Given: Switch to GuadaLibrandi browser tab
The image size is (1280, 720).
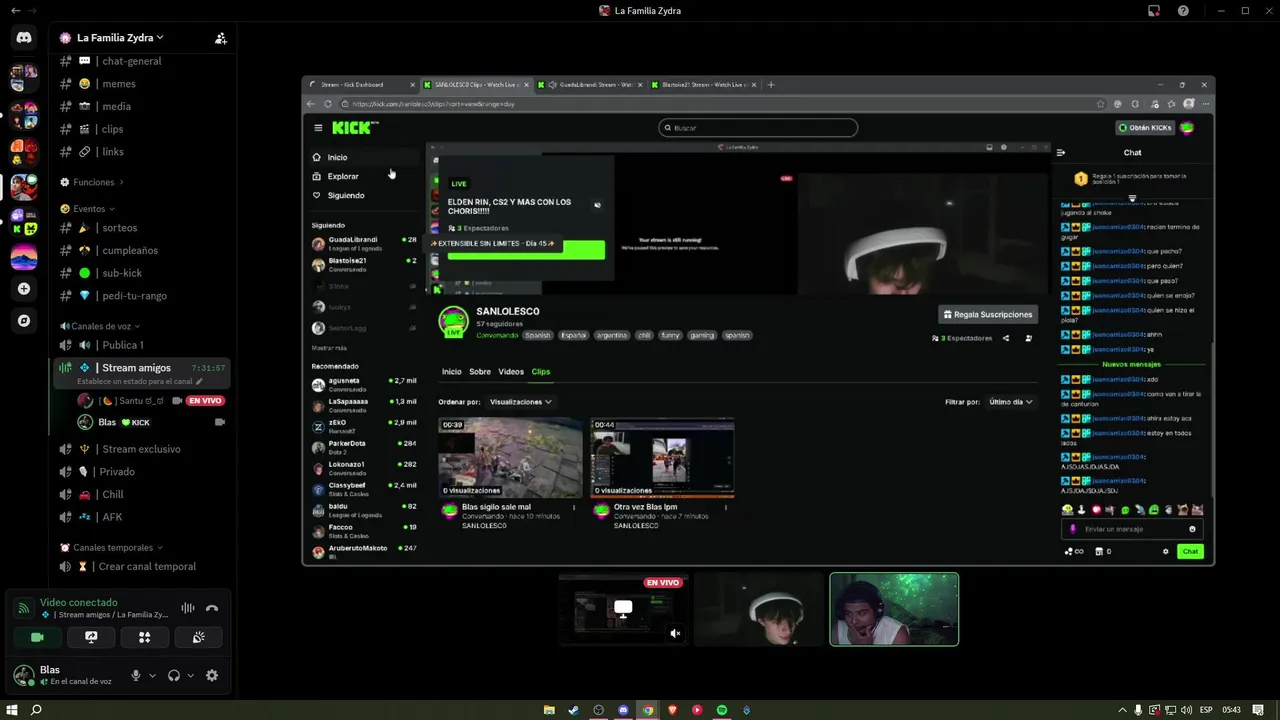Looking at the screenshot, I should (590, 85).
